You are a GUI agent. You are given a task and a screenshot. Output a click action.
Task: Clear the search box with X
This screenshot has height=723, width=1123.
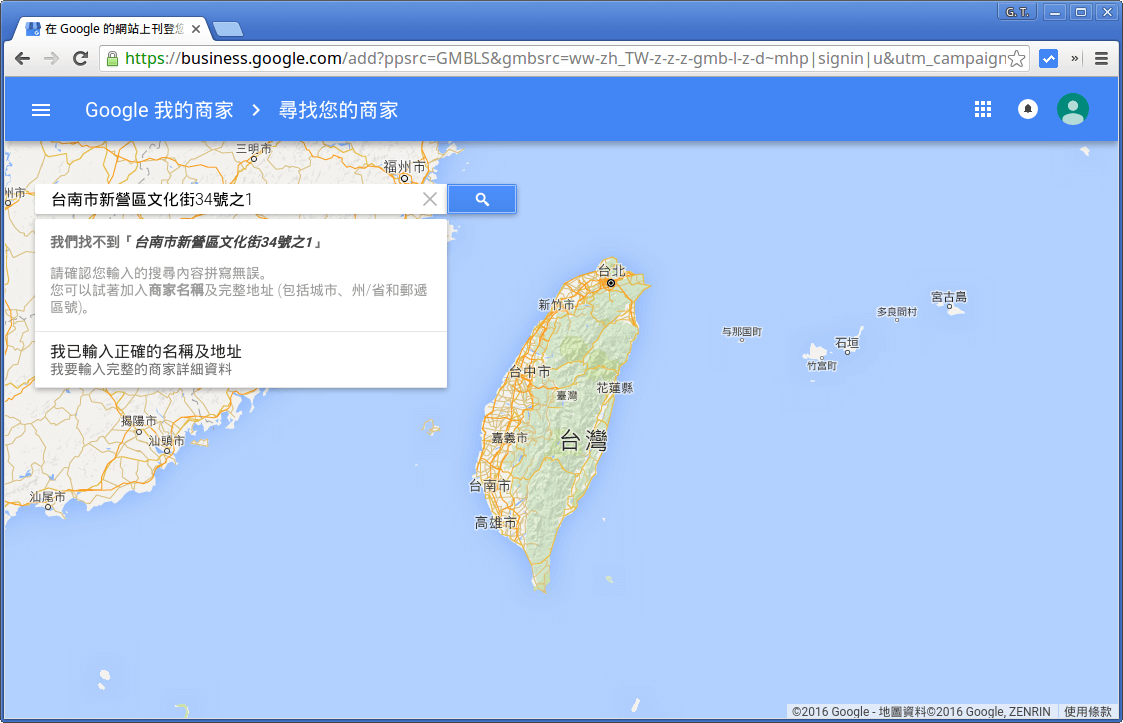coord(430,199)
